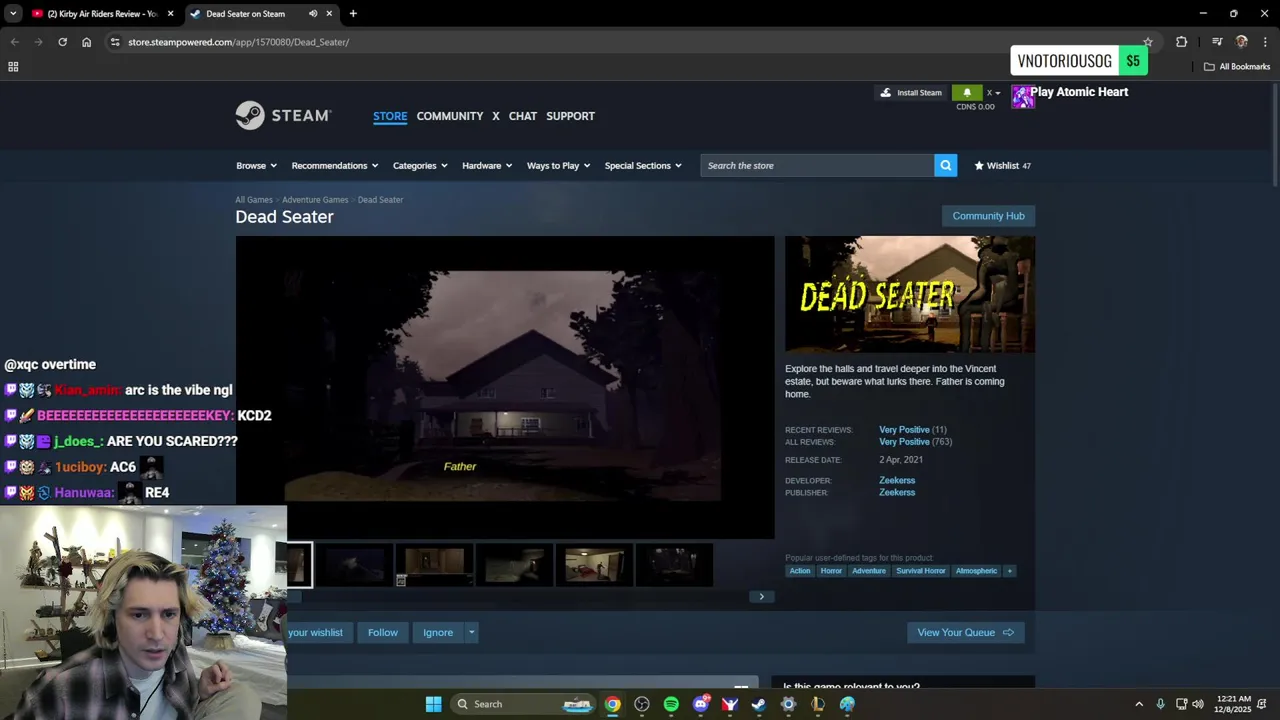
Task: Advance the thumbnail strip with right arrow
Action: pyautogui.click(x=761, y=597)
